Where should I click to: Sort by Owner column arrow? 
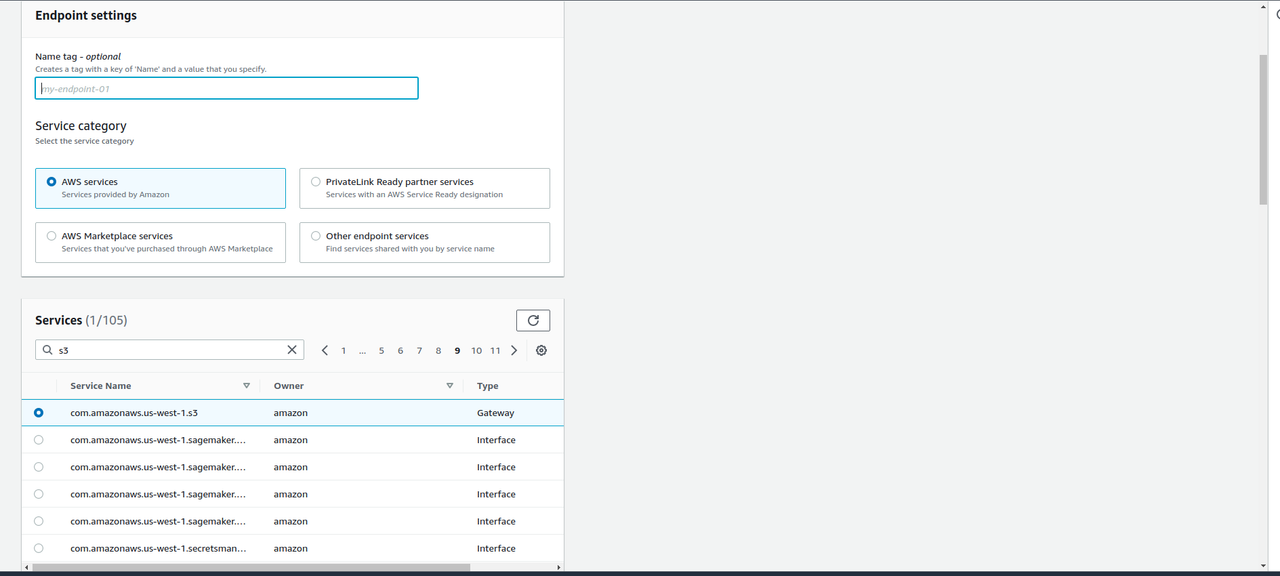450,386
